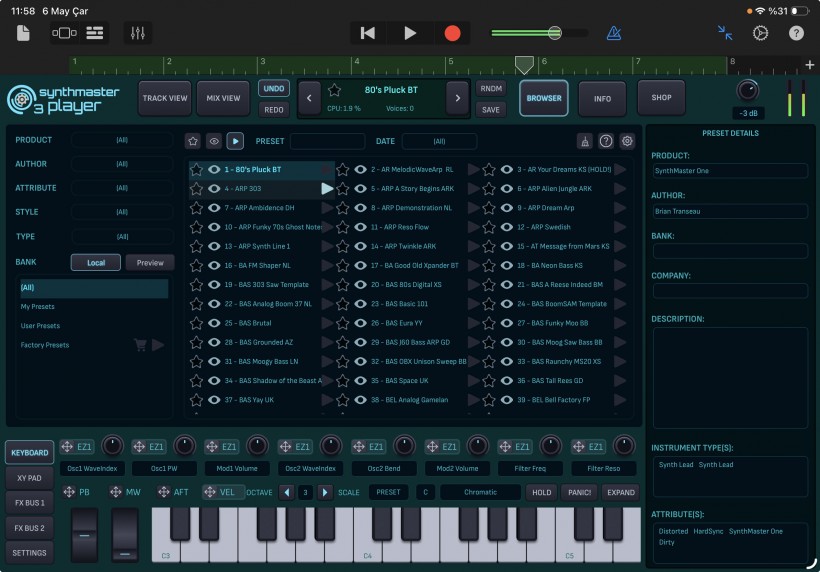The width and height of the screenshot is (820, 572).
Task: Open the MIX VIEW tab
Action: pyautogui.click(x=223, y=98)
